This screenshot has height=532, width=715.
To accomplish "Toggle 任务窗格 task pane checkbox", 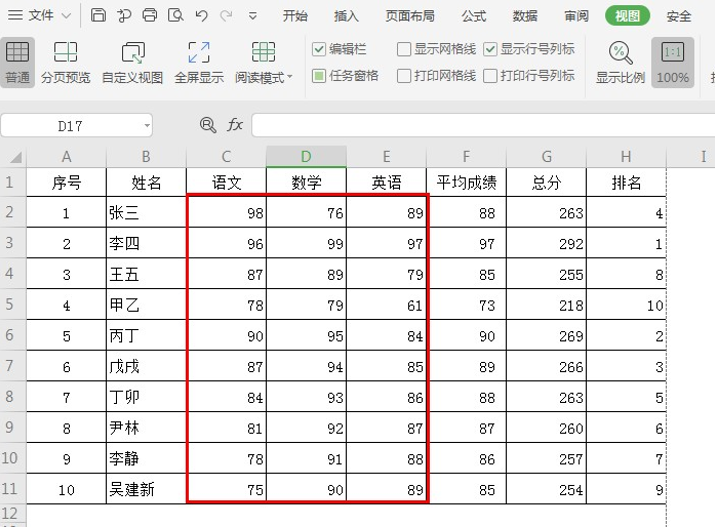I will pyautogui.click(x=319, y=76).
